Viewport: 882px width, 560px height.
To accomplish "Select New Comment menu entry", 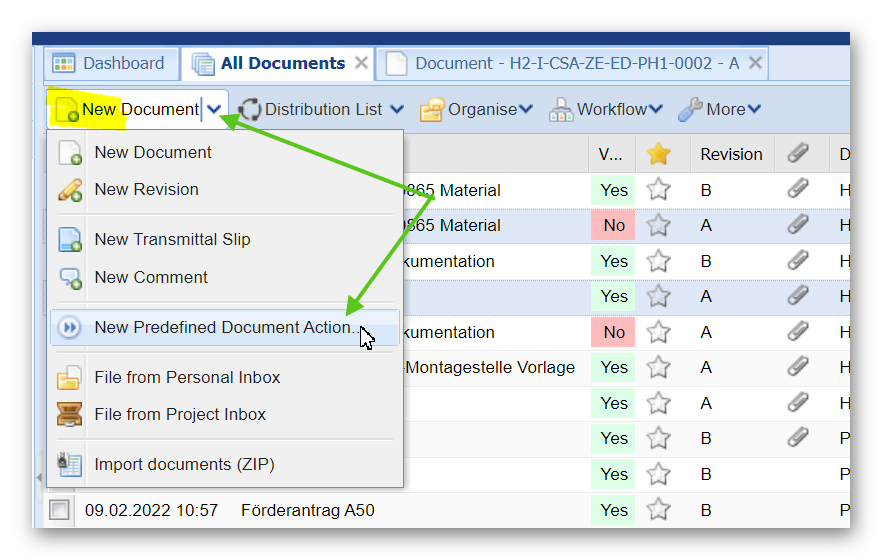I will tap(225, 277).
